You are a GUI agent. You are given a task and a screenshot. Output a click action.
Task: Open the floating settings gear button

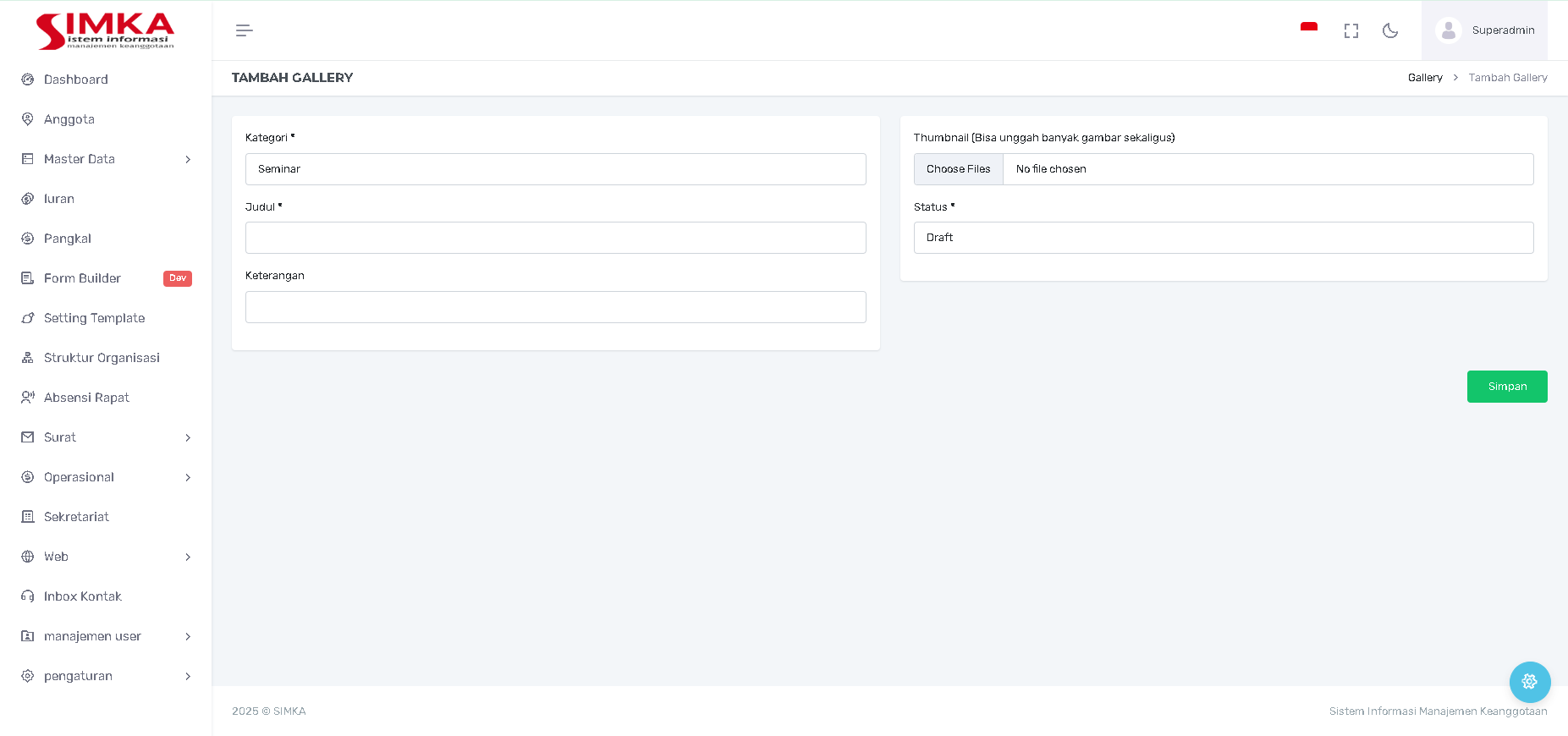[1529, 681]
